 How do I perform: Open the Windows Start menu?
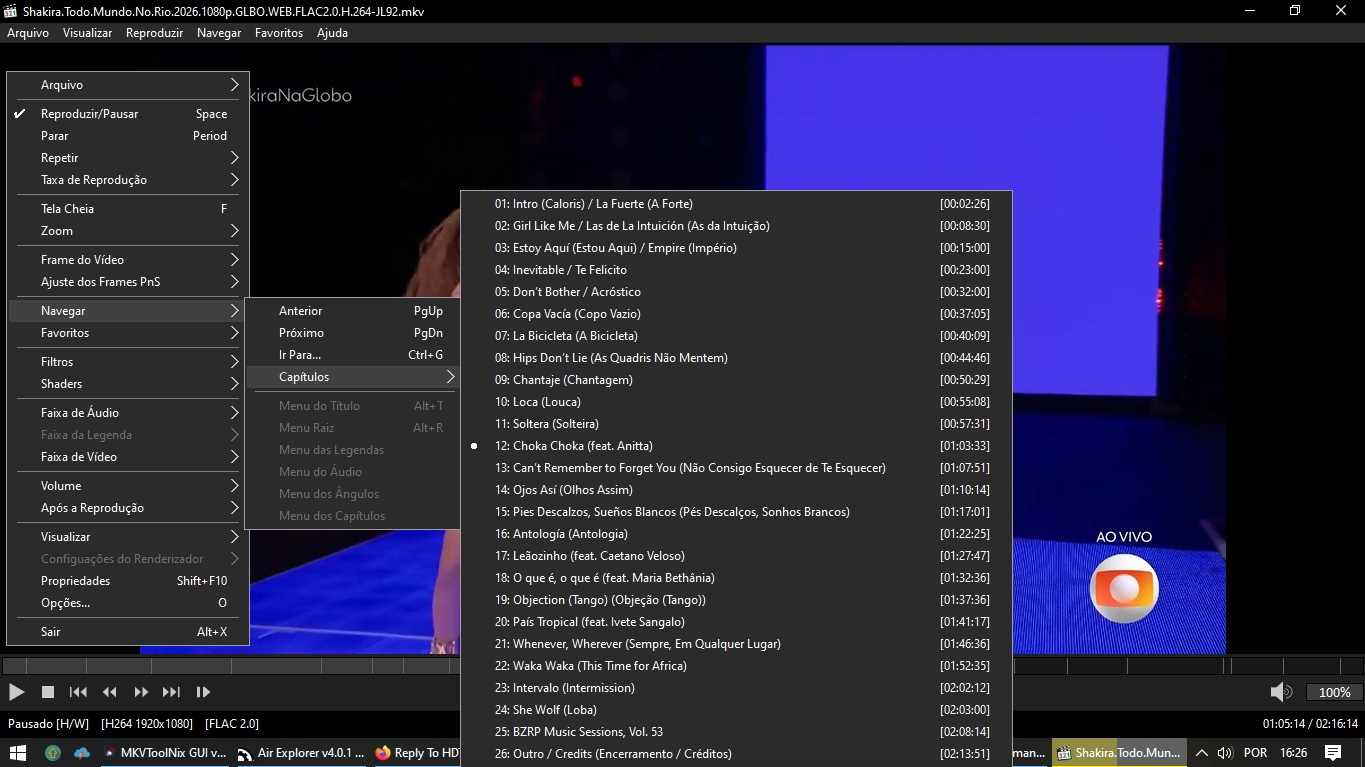(18, 753)
